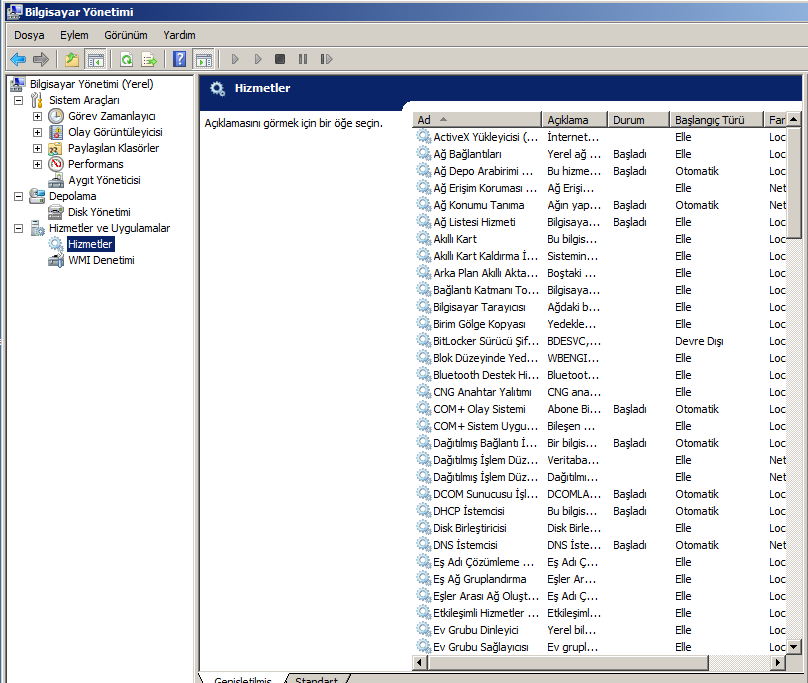Image resolution: width=808 pixels, height=683 pixels.
Task: Click the Start service play icon
Action: (x=235, y=59)
